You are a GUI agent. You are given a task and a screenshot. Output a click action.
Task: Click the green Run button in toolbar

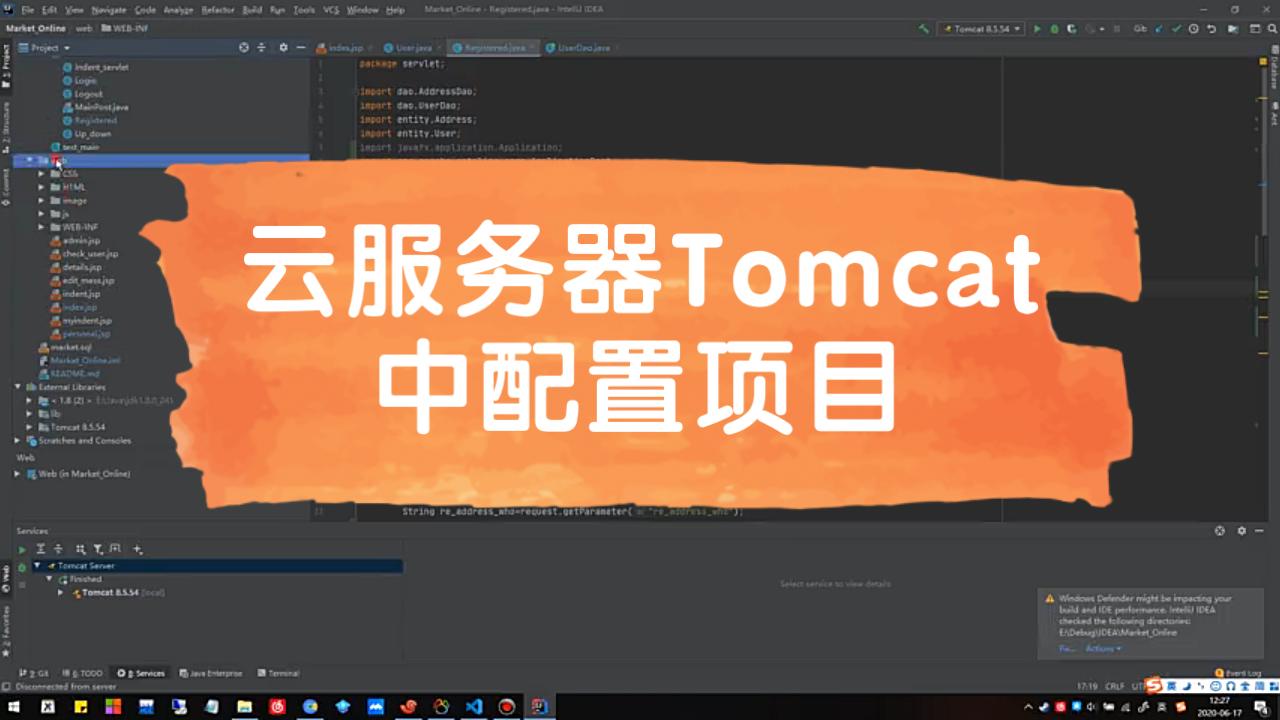[1037, 29]
